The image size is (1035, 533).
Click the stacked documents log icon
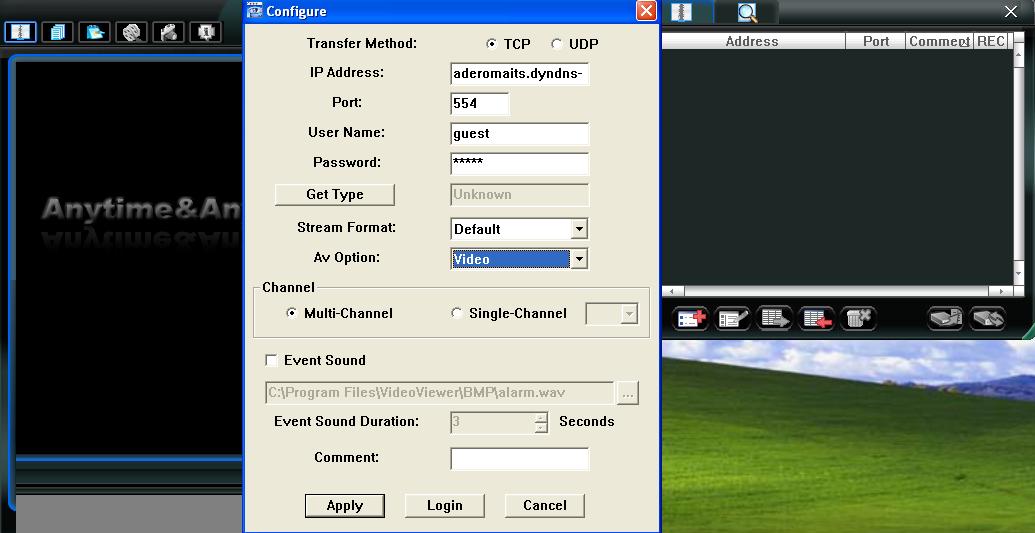pos(57,32)
